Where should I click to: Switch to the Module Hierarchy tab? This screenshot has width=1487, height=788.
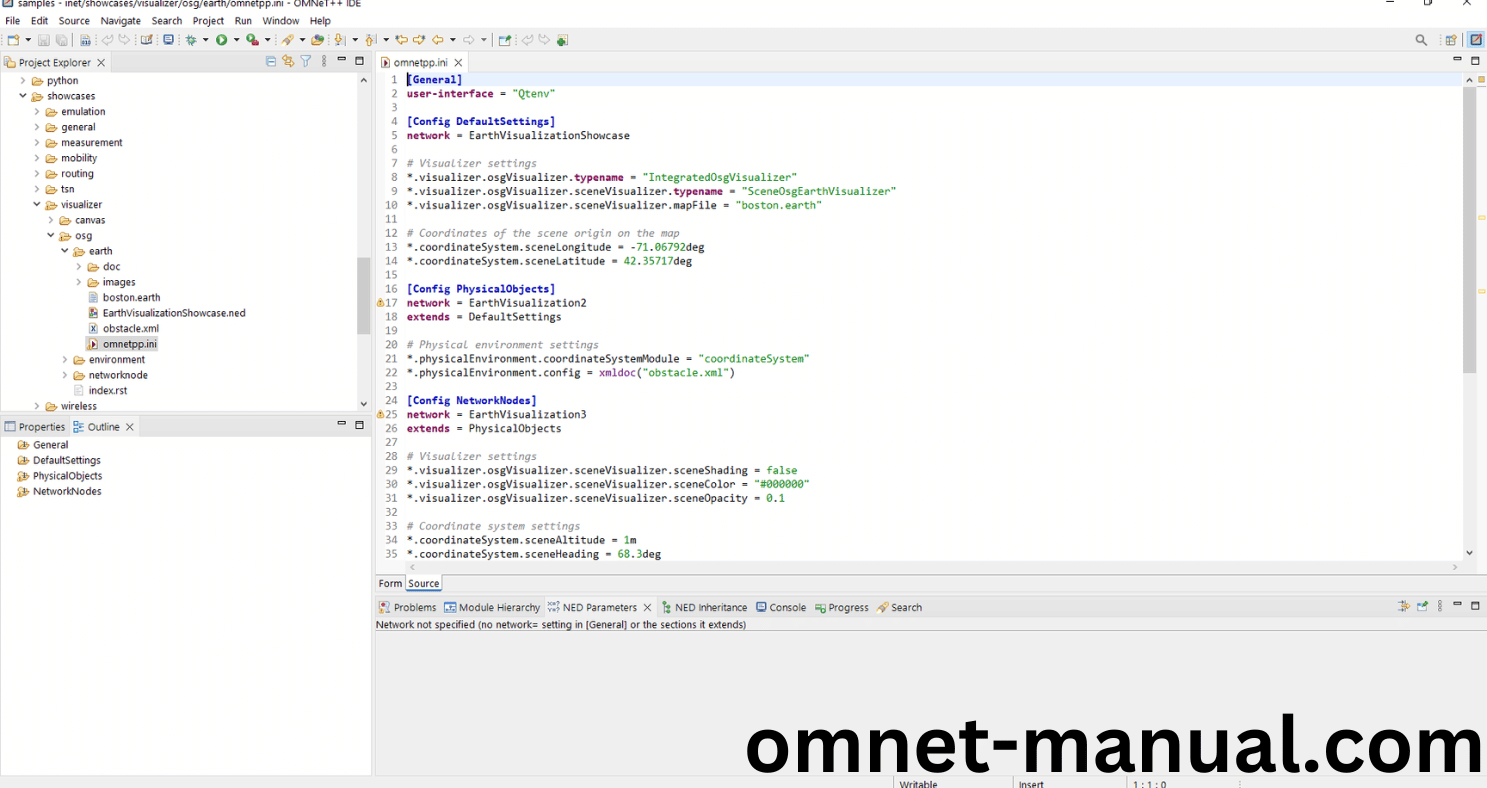(x=491, y=607)
